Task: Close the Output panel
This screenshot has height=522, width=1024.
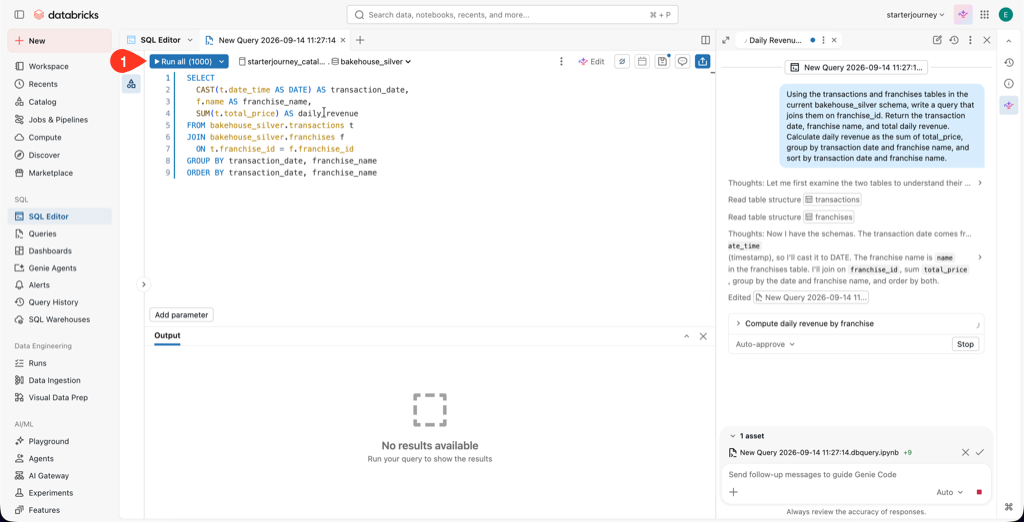Action: click(703, 336)
